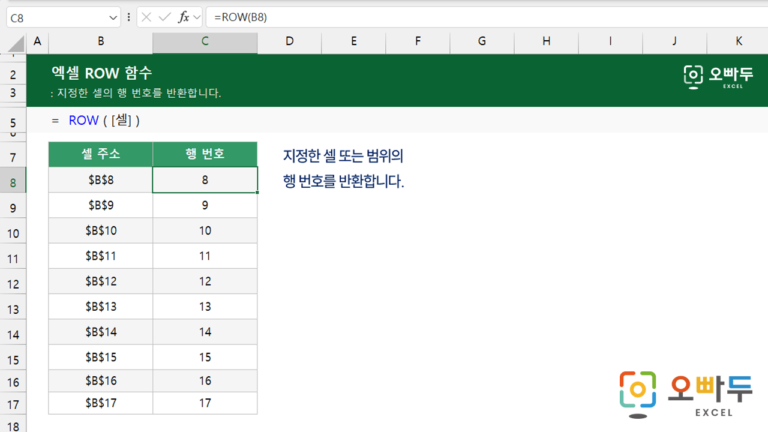This screenshot has width=768, height=432.
Task: Select column I header
Action: coord(610,42)
